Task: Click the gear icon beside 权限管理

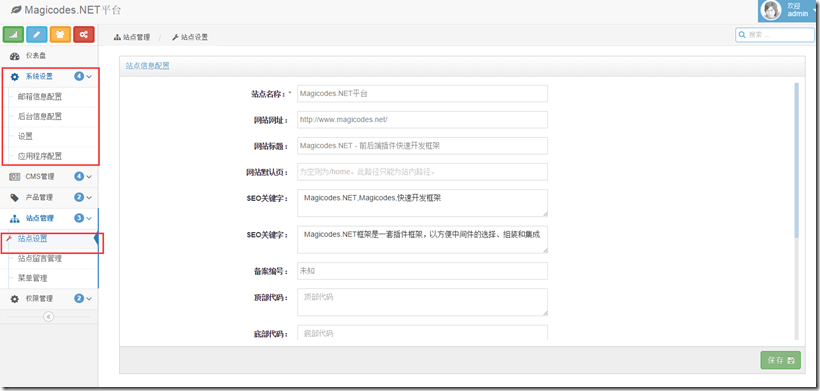Action: coord(15,299)
